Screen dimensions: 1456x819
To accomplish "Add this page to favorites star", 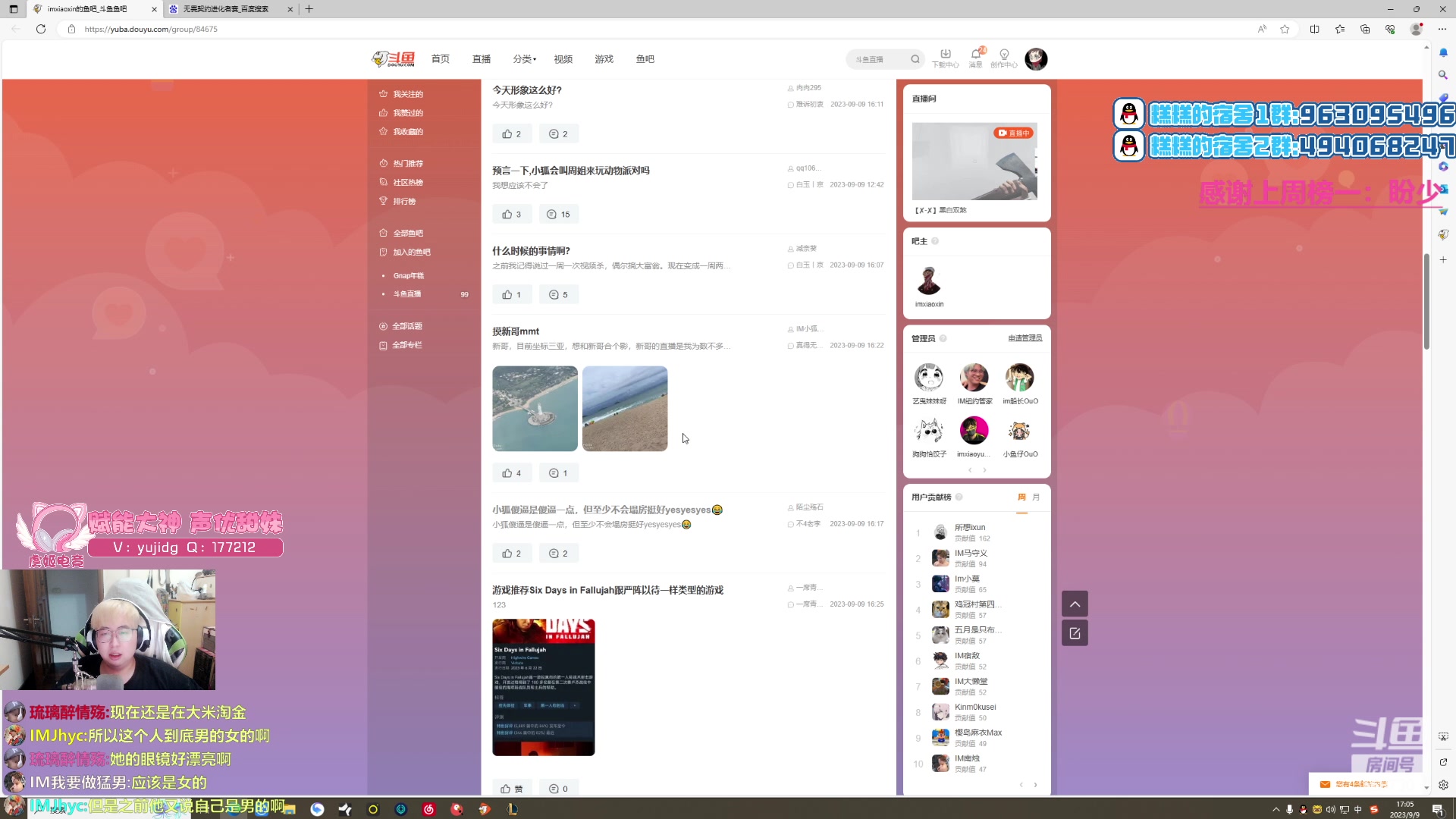I will coord(1285,29).
